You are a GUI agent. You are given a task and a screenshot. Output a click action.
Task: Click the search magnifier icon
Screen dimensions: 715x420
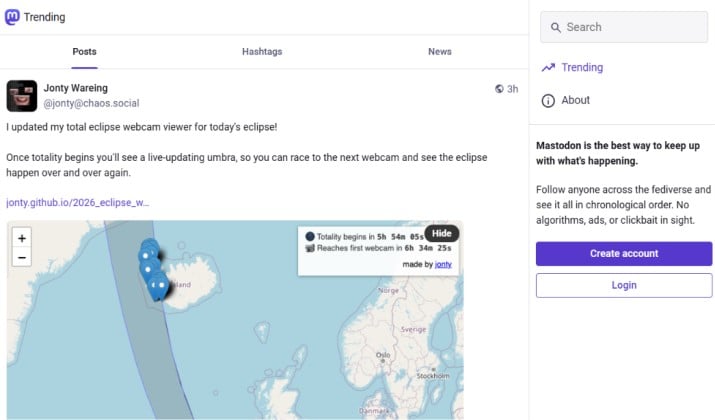tap(555, 27)
